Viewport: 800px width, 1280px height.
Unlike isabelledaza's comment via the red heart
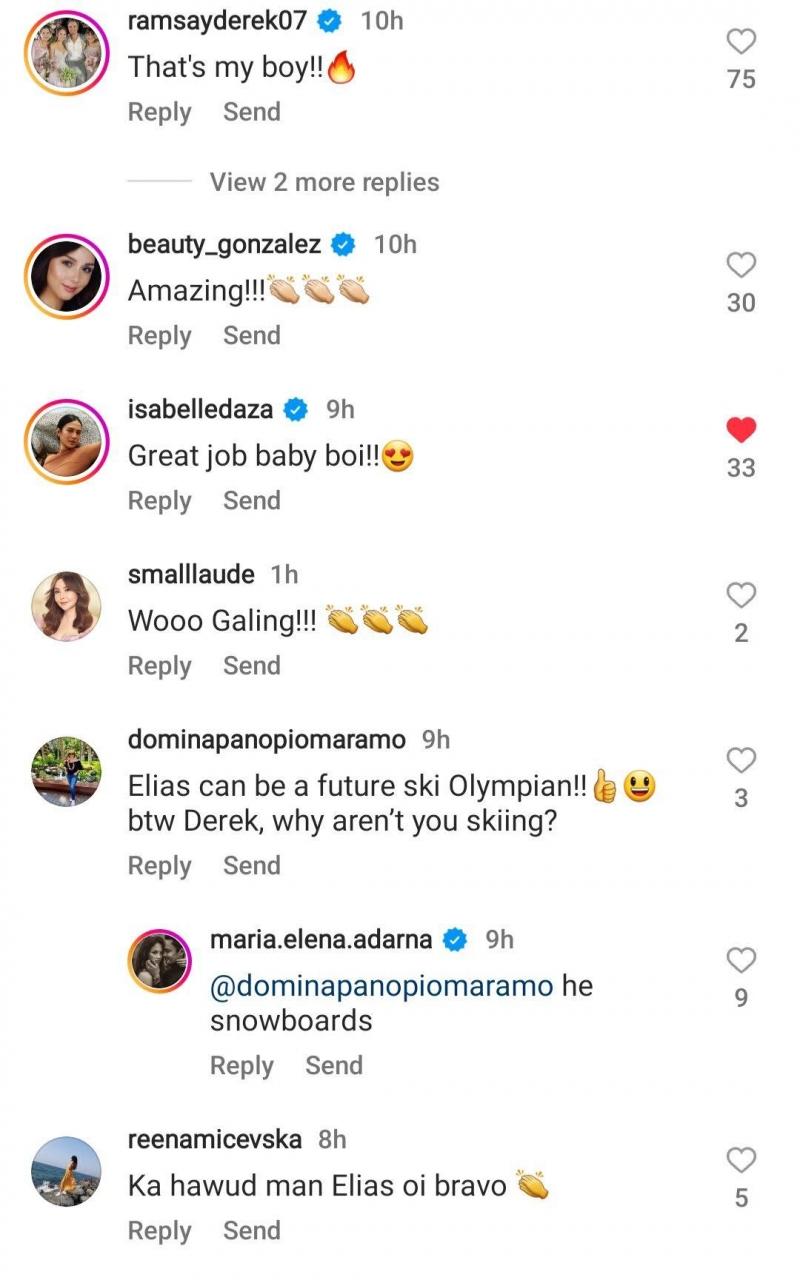click(741, 429)
